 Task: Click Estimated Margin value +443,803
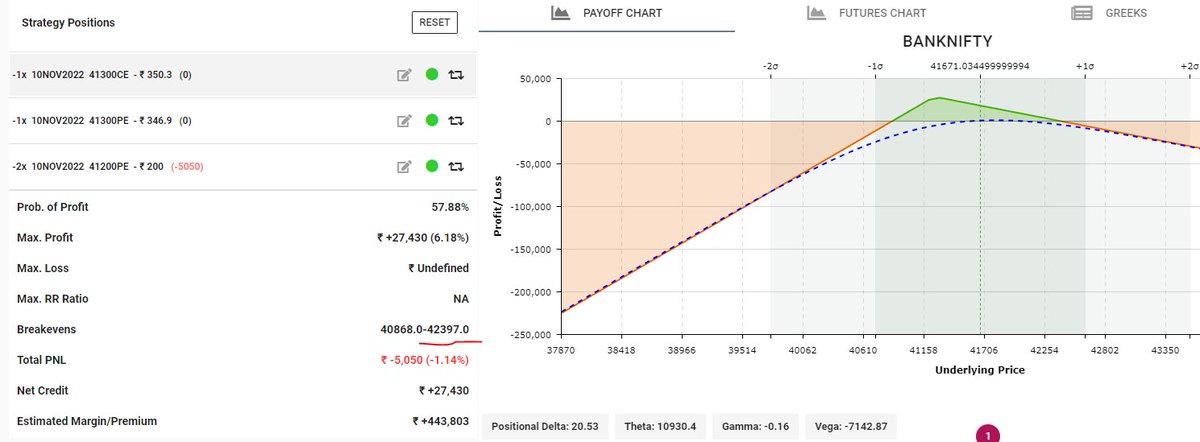pos(441,421)
